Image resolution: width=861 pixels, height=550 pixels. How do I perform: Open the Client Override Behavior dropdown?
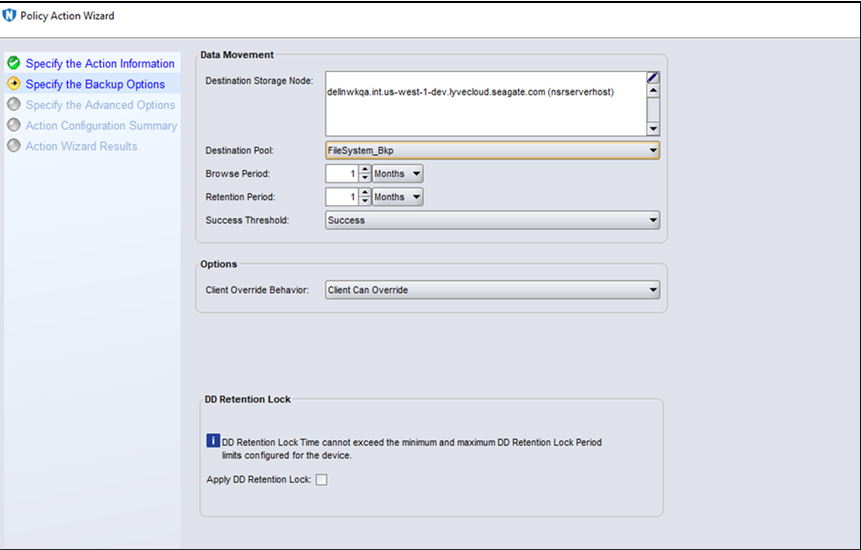[x=493, y=290]
